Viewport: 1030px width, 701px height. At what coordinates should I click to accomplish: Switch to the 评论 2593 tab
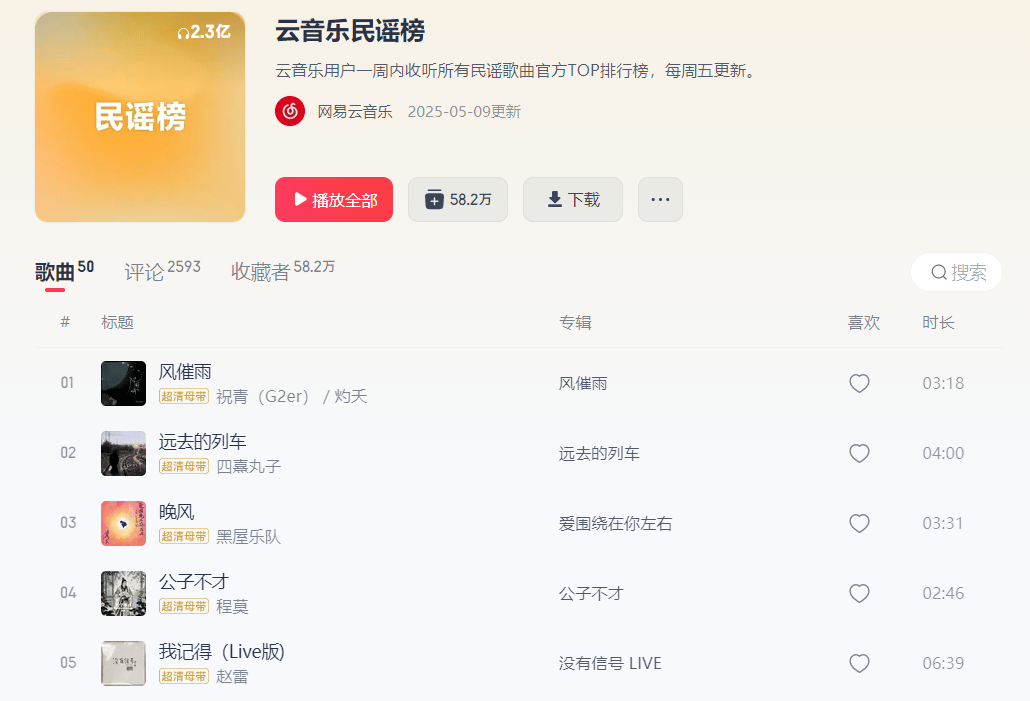tap(162, 270)
